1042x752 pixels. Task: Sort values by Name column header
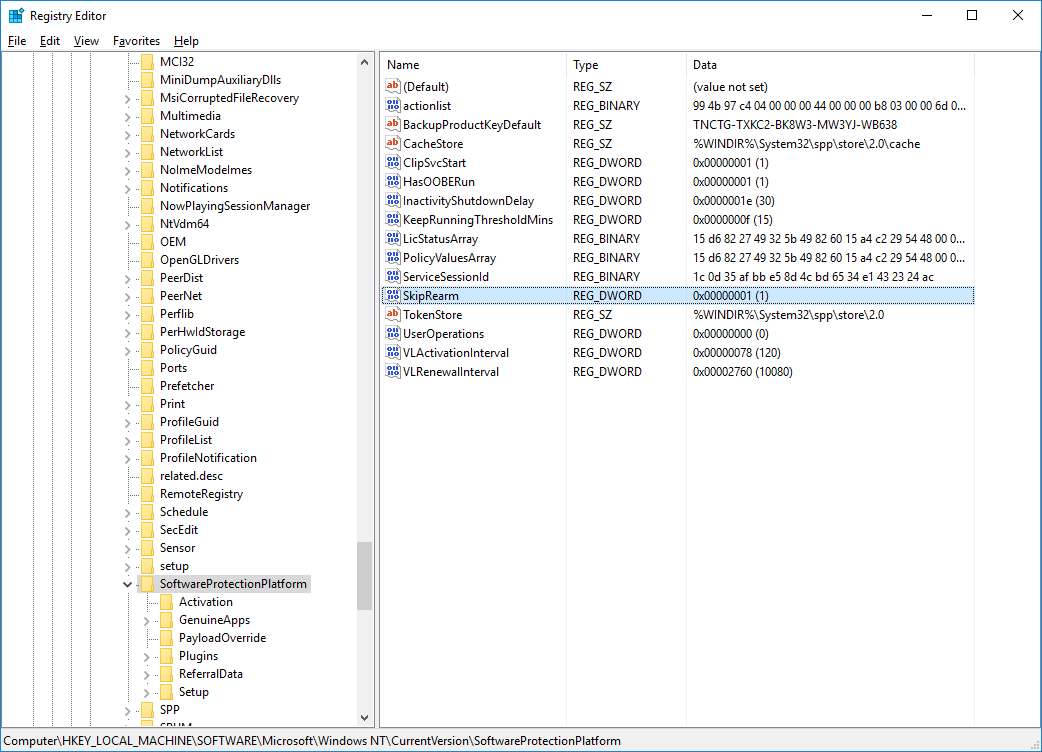(x=473, y=64)
